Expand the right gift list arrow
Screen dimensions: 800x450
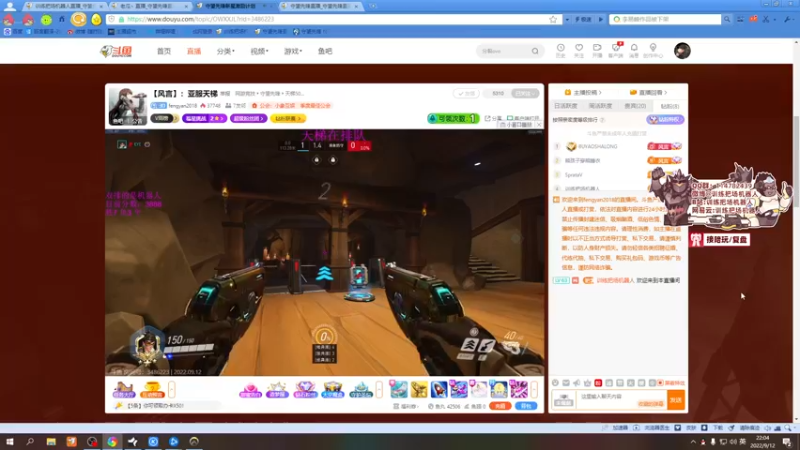tap(534, 390)
